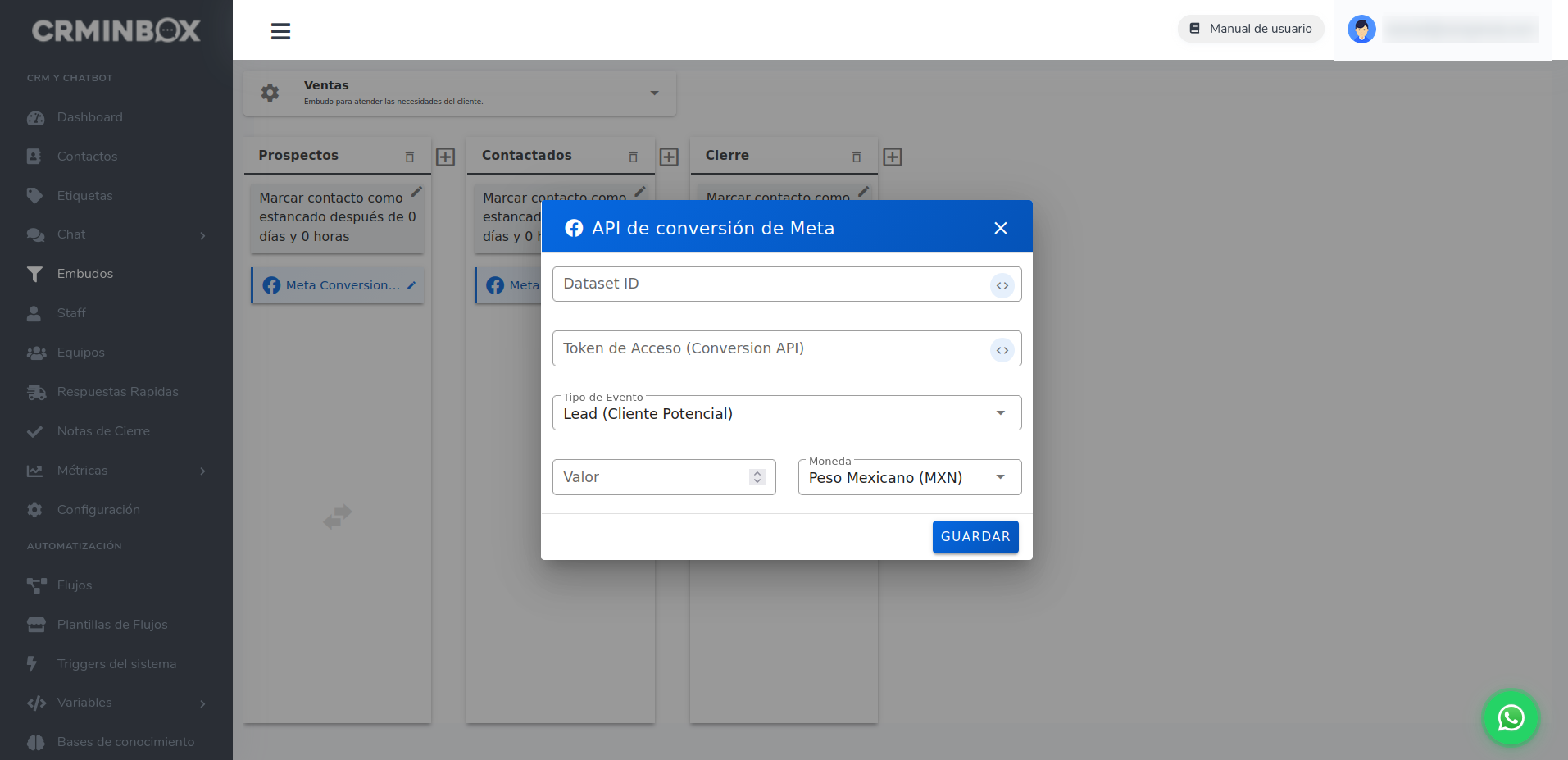Click the GUARDAR button

[975, 536]
